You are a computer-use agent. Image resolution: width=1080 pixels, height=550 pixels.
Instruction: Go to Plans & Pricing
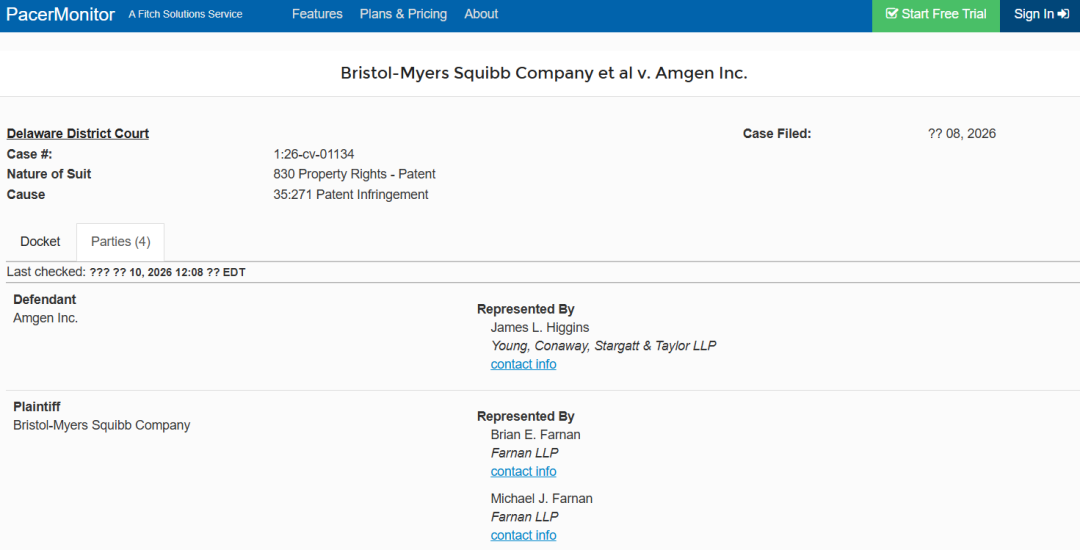pyautogui.click(x=403, y=14)
